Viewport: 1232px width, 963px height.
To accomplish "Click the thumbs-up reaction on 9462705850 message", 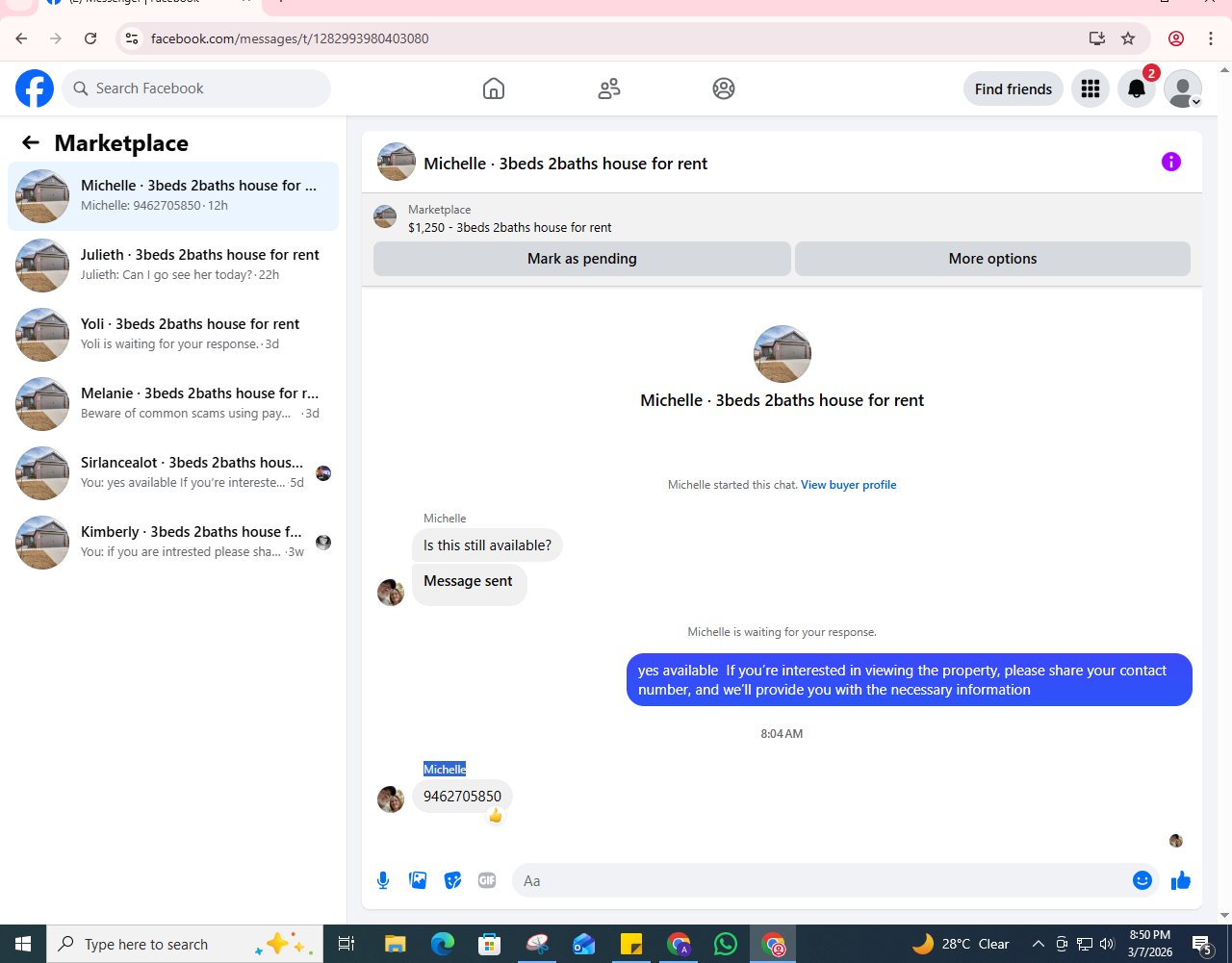I will (x=496, y=816).
